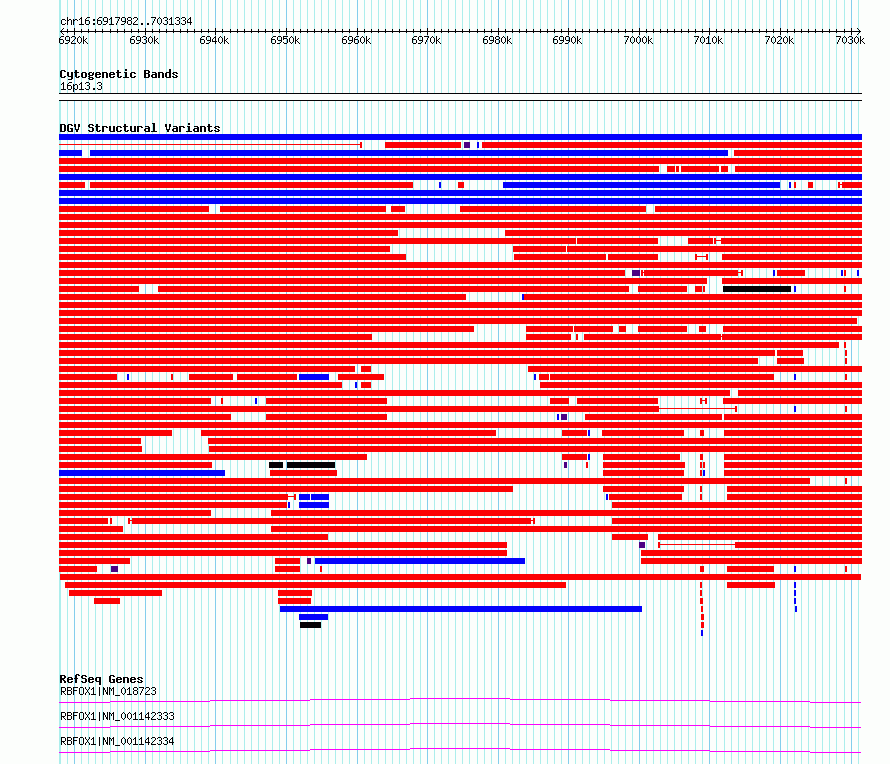The image size is (890, 764).
Task: Click the 6930k ruler label
Action: coord(144,40)
